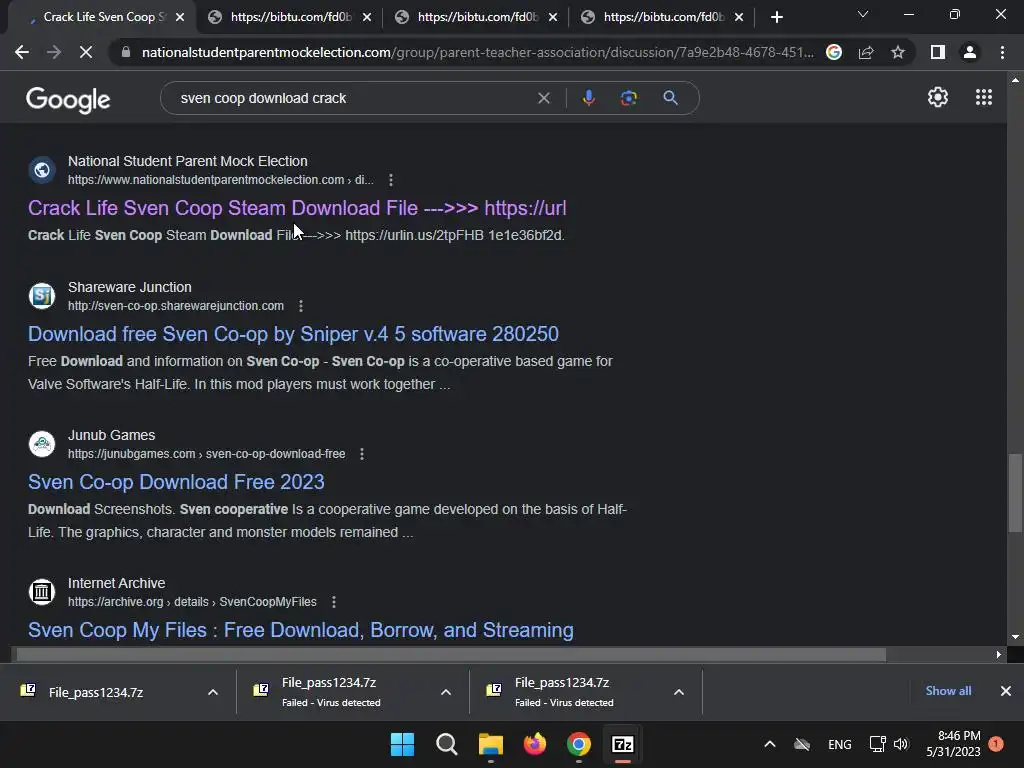This screenshot has width=1024, height=768.
Task: Share this page using the share icon
Action: pyautogui.click(x=866, y=52)
